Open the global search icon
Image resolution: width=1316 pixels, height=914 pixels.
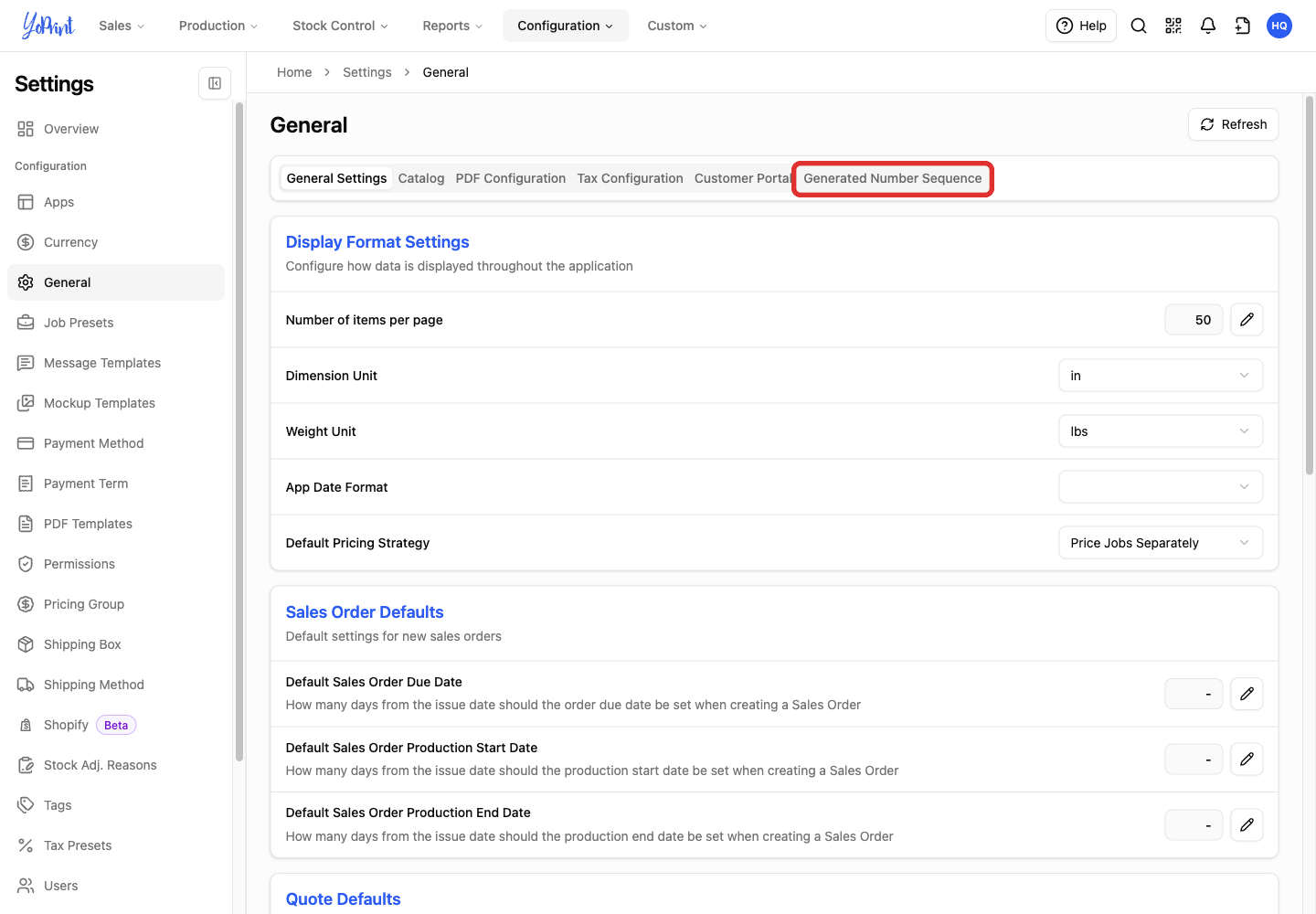coord(1139,26)
